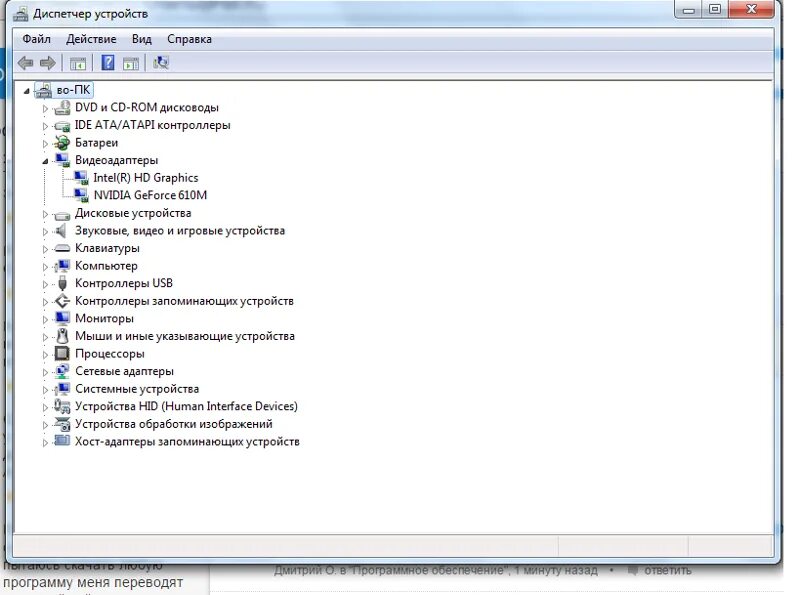Select the IDE ATA/ATAPI controllers icon
Screen dimensions: 800x595
coord(62,126)
